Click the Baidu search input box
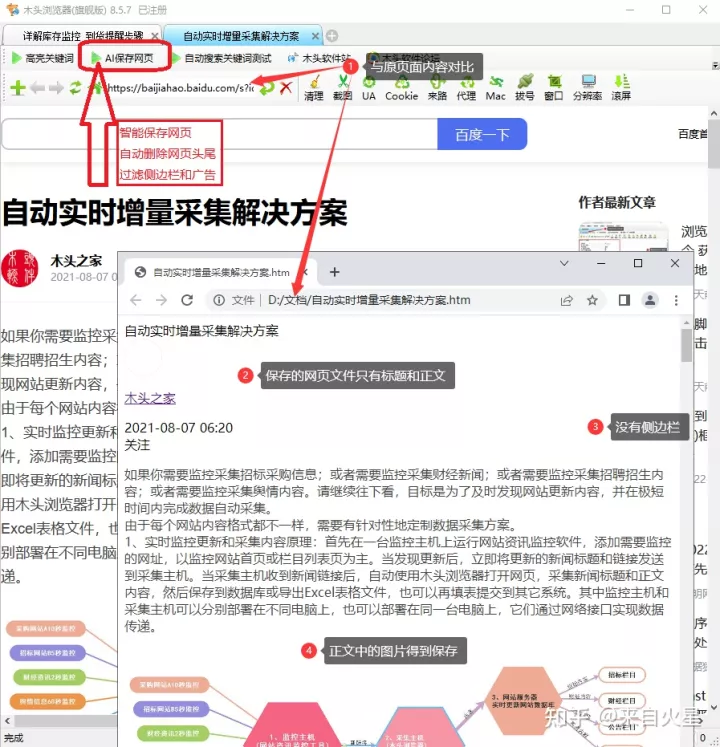This screenshot has height=747, width=720. coord(220,134)
